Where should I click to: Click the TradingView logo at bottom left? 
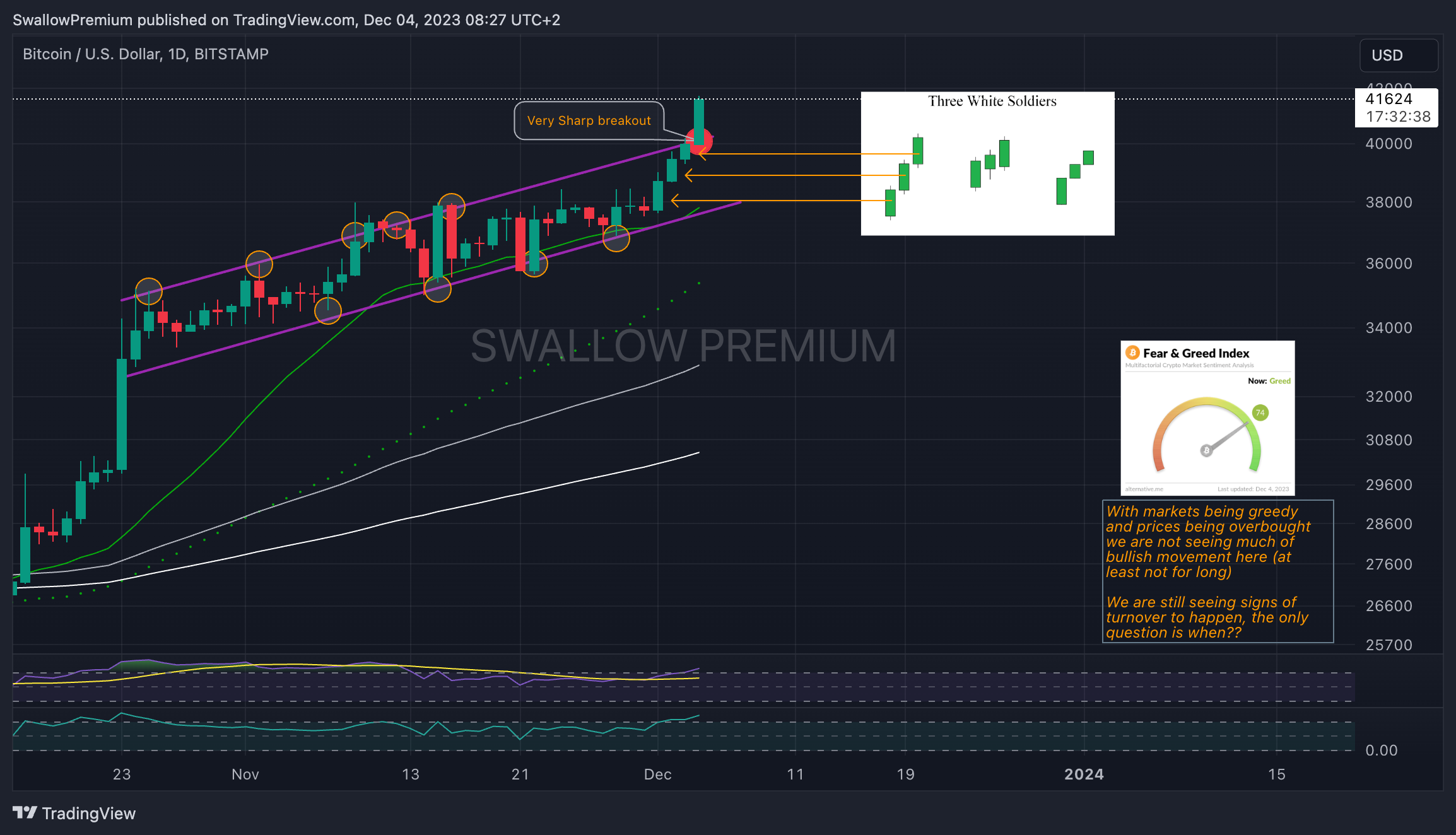point(74,814)
